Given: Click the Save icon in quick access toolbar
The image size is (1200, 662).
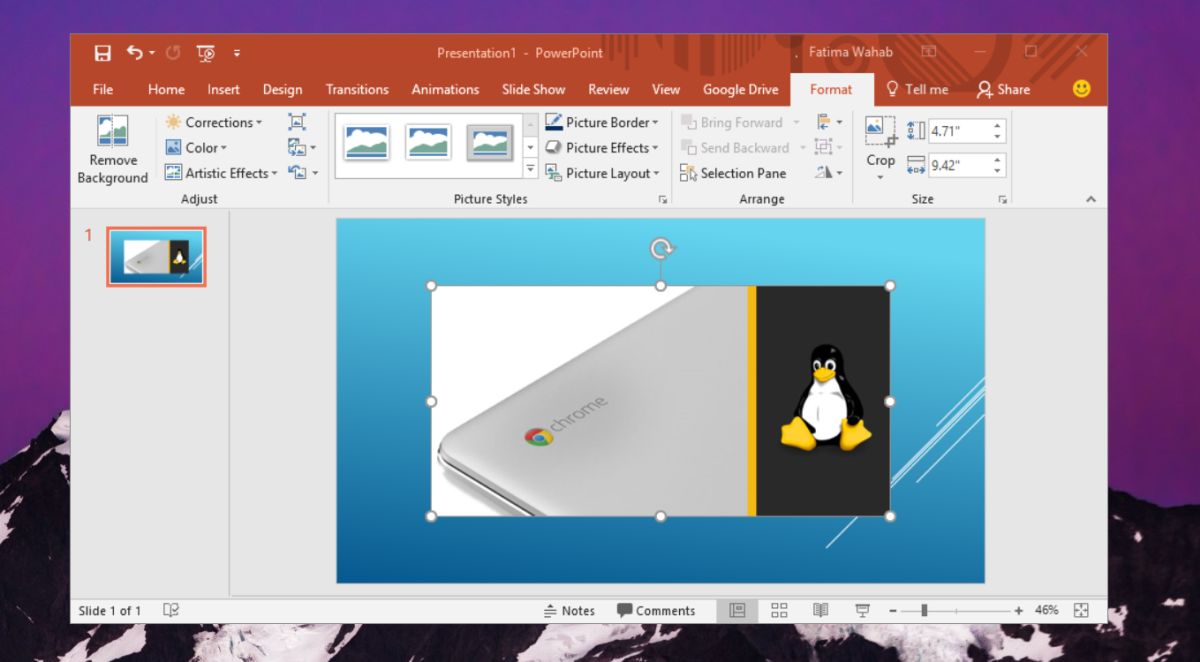Looking at the screenshot, I should tap(102, 53).
